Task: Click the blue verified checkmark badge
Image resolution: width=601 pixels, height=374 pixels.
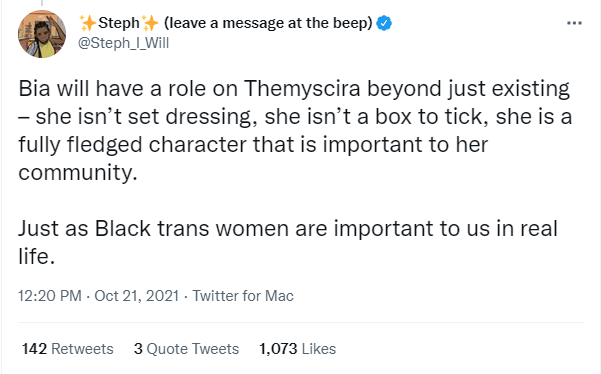Action: [384, 23]
